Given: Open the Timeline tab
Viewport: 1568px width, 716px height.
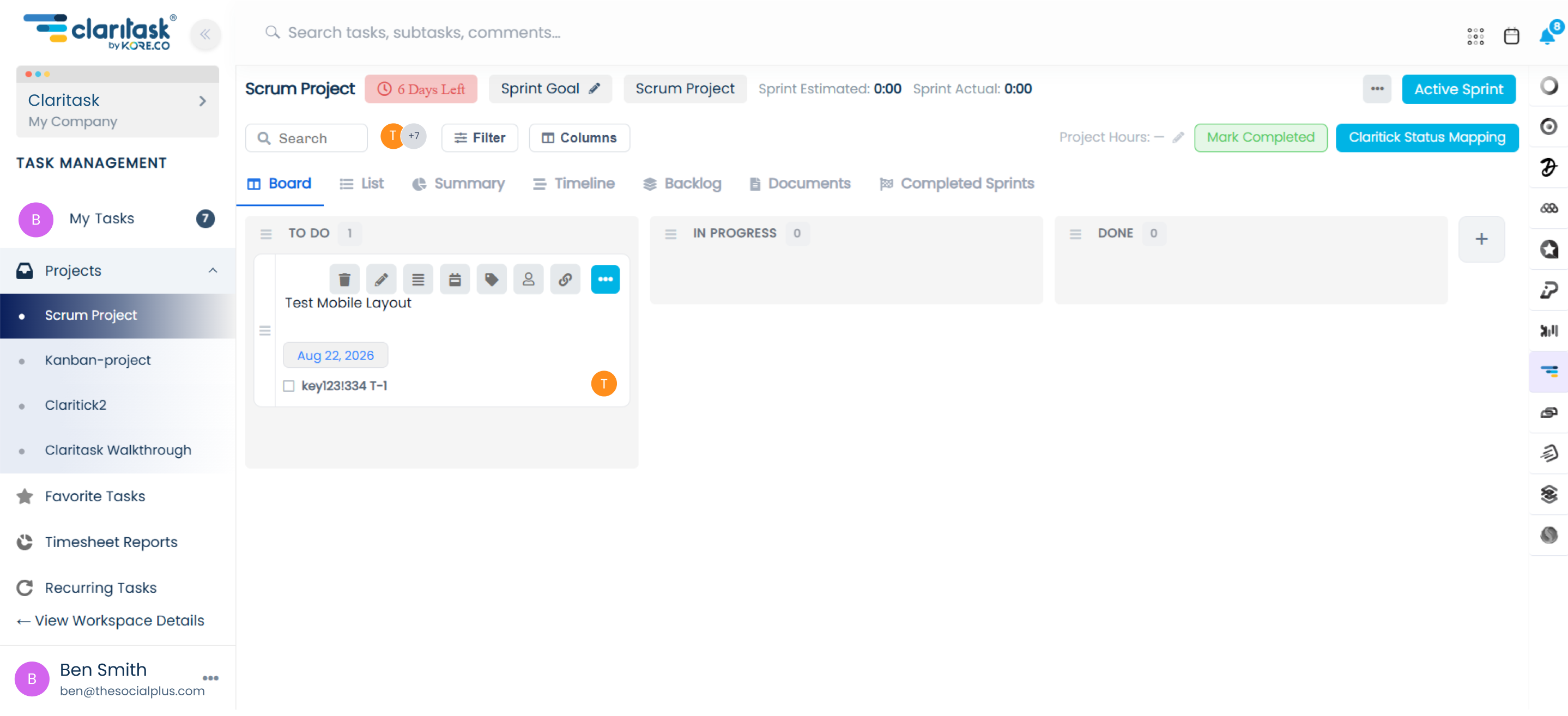Looking at the screenshot, I should pos(573,184).
